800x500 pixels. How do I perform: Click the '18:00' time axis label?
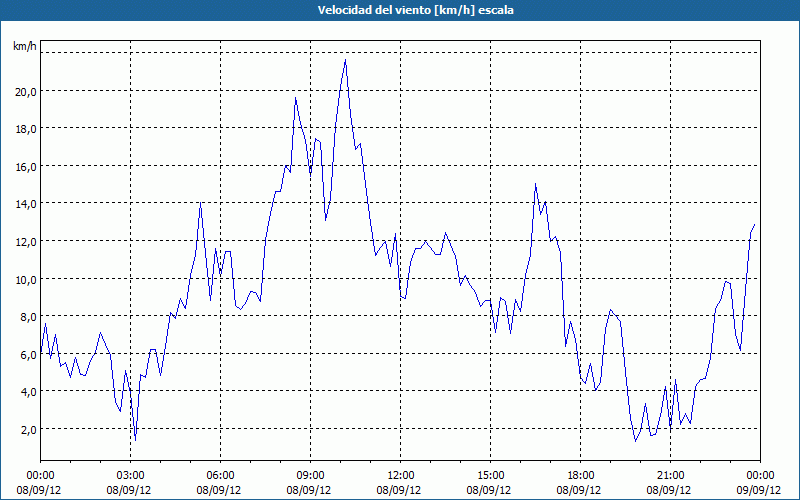(581, 476)
